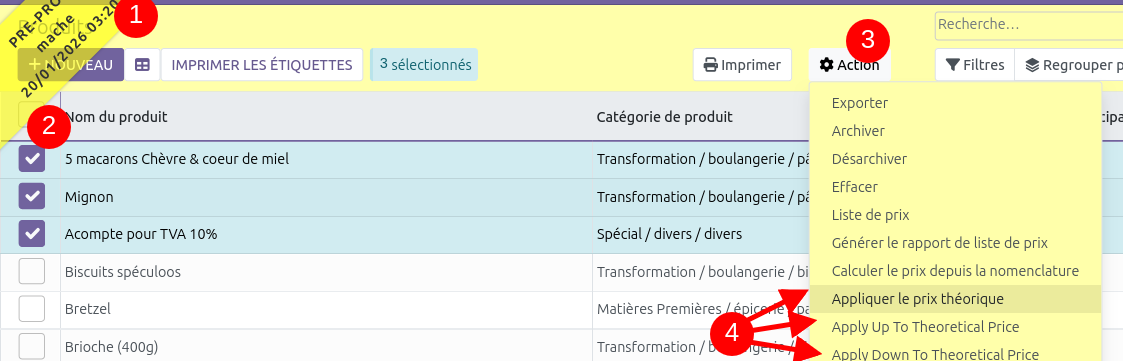Click the layers icon on Regrouper par

coord(1031,65)
